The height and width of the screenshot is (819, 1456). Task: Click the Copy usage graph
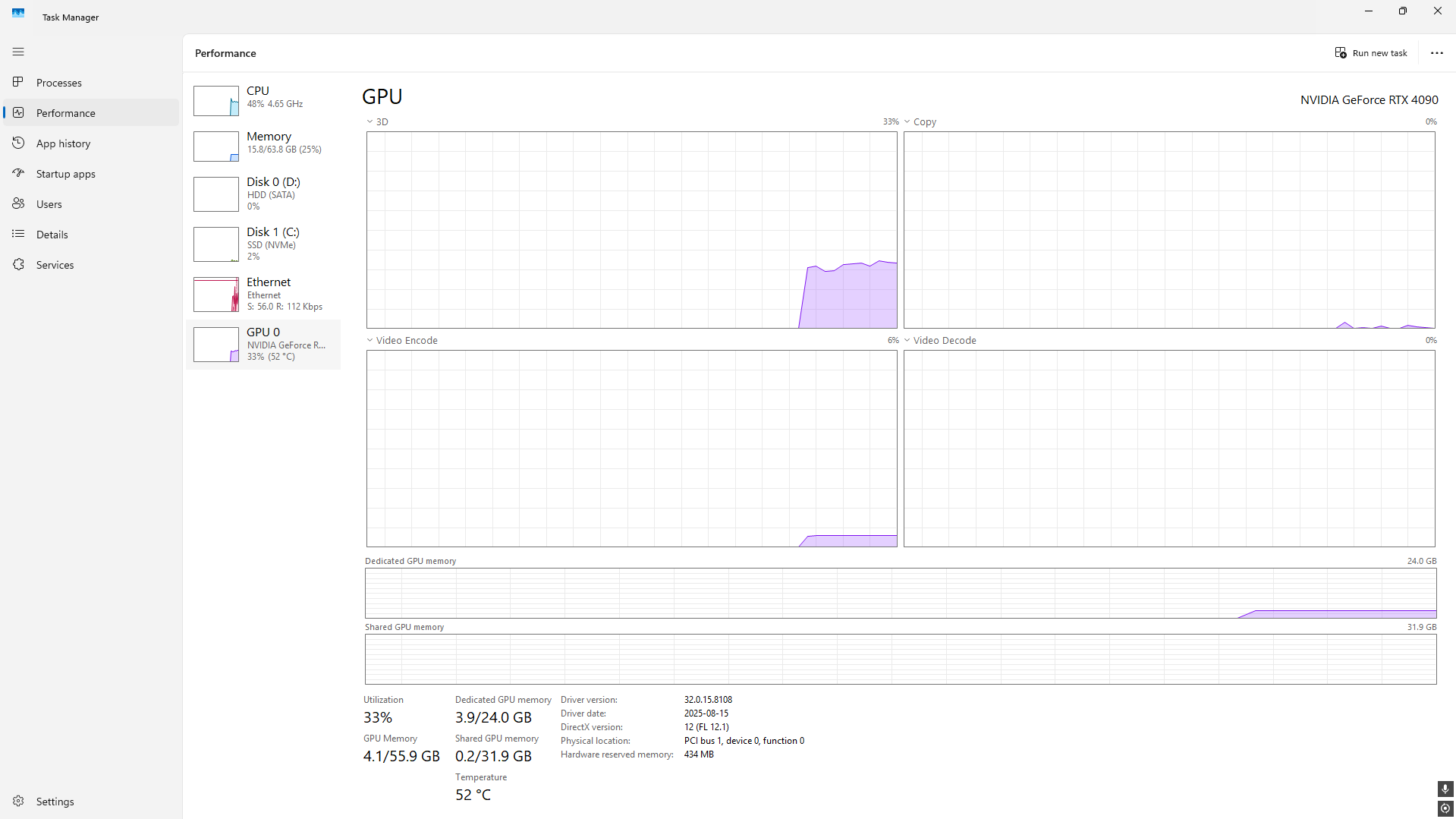point(1169,230)
